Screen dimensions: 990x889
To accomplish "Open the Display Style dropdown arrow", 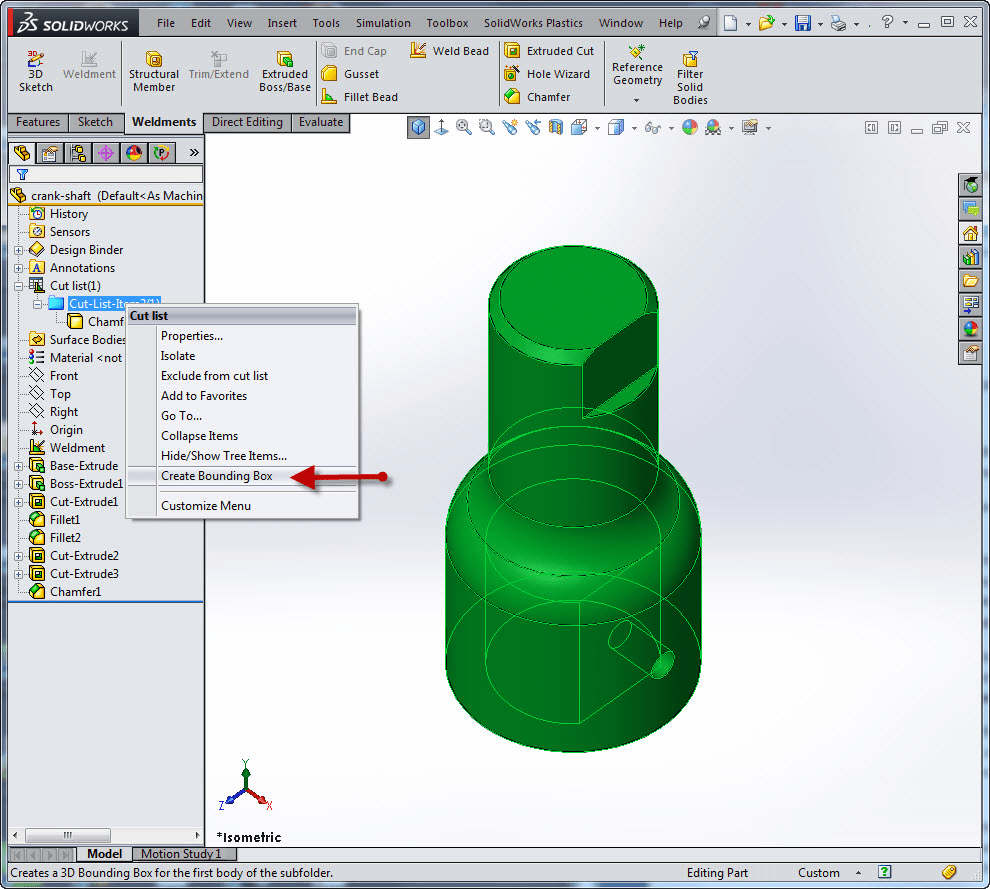I will 634,128.
